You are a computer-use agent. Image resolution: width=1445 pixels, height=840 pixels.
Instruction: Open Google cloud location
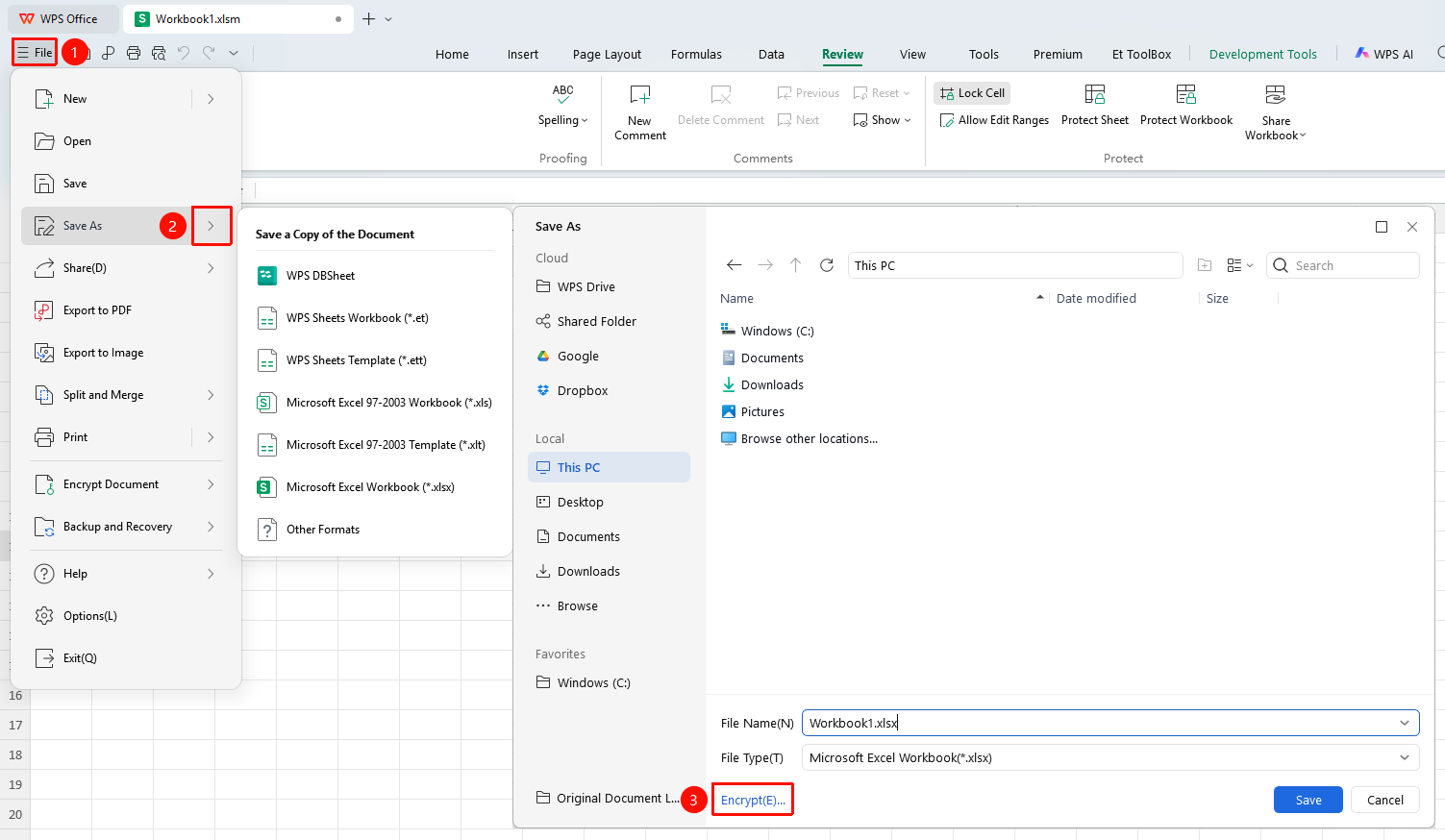tap(567, 357)
